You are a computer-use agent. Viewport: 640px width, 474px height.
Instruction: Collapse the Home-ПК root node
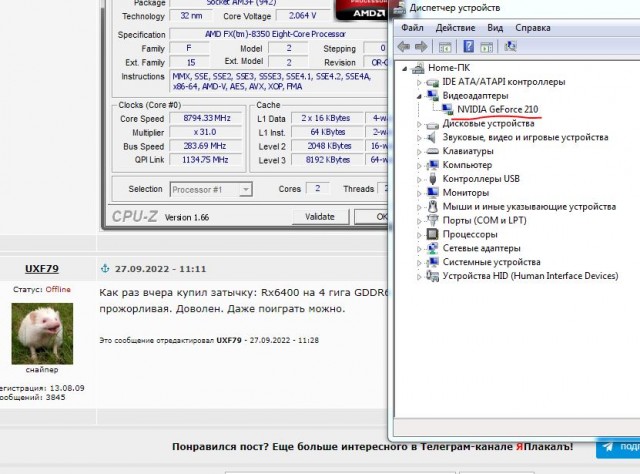click(404, 69)
